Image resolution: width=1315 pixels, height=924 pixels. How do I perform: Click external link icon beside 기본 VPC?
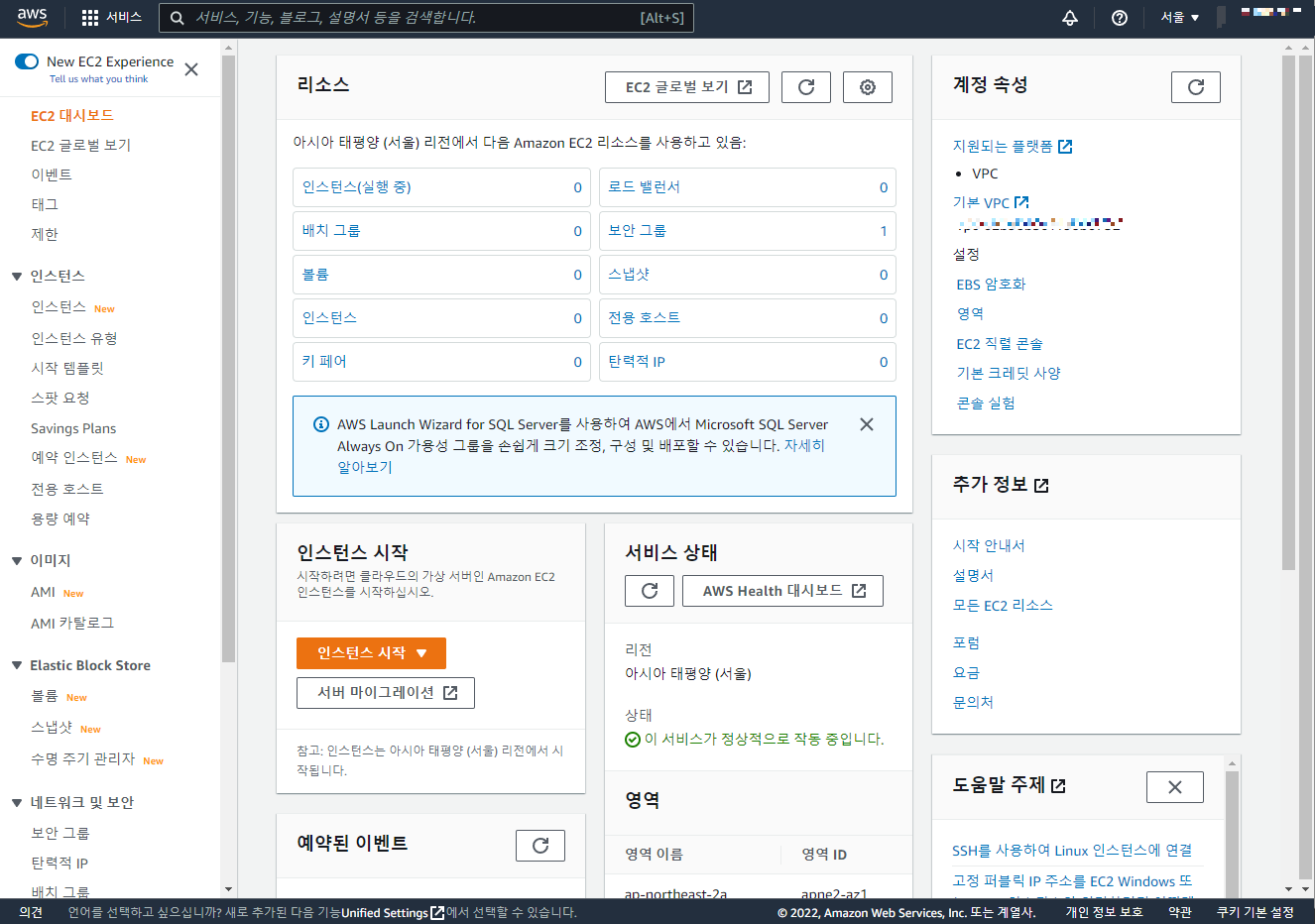coord(1021,202)
